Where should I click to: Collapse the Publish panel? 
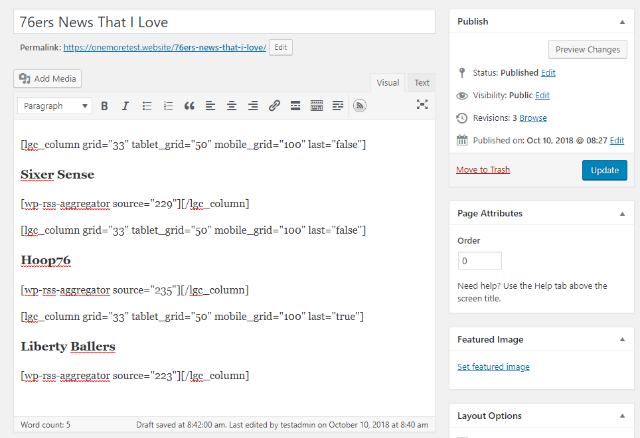point(622,22)
